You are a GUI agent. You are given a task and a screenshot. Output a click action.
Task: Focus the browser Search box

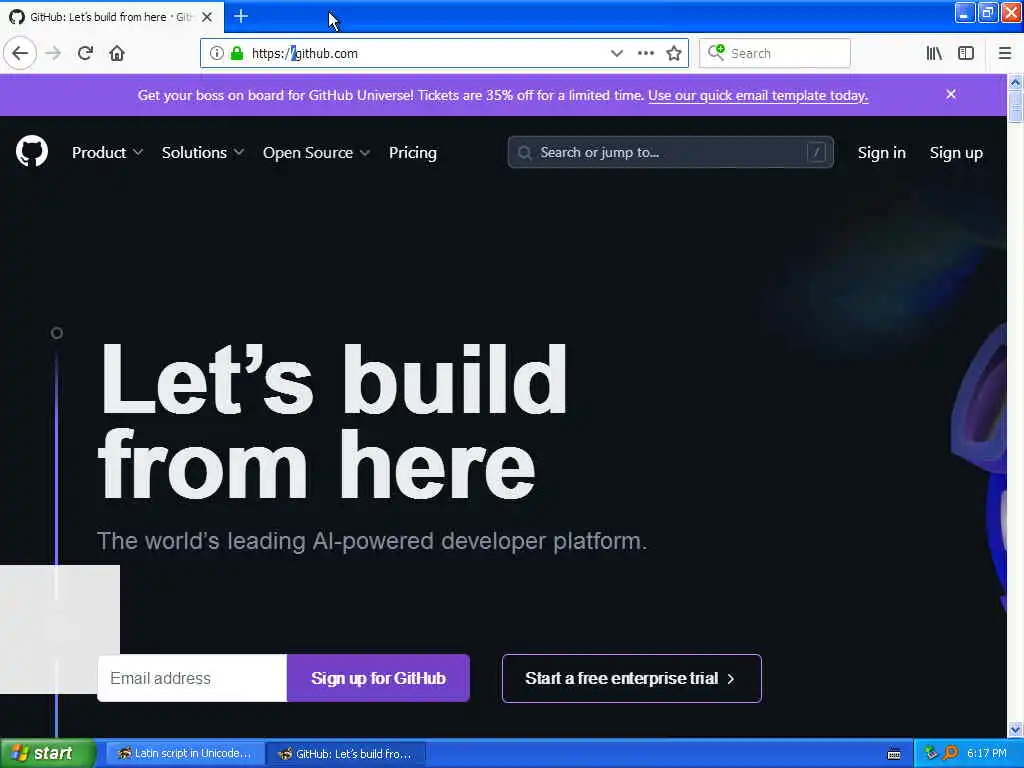[x=775, y=53]
